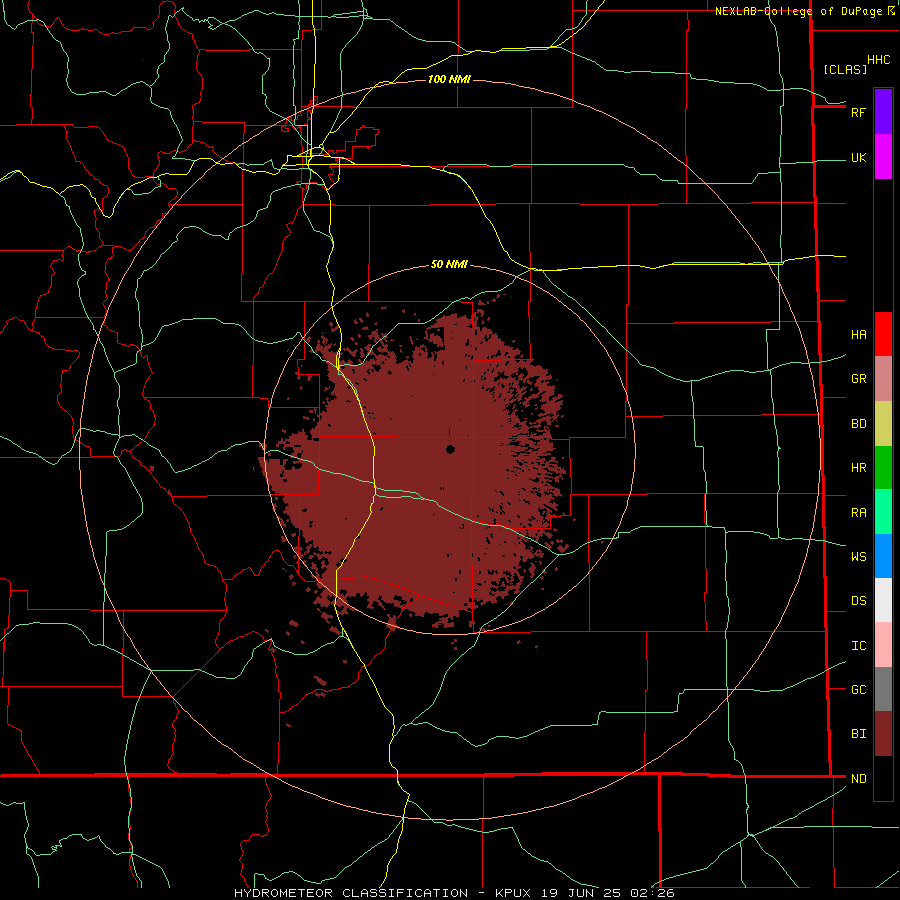Click the "ND" legend label
This screenshot has height=900, width=900.
click(859, 779)
